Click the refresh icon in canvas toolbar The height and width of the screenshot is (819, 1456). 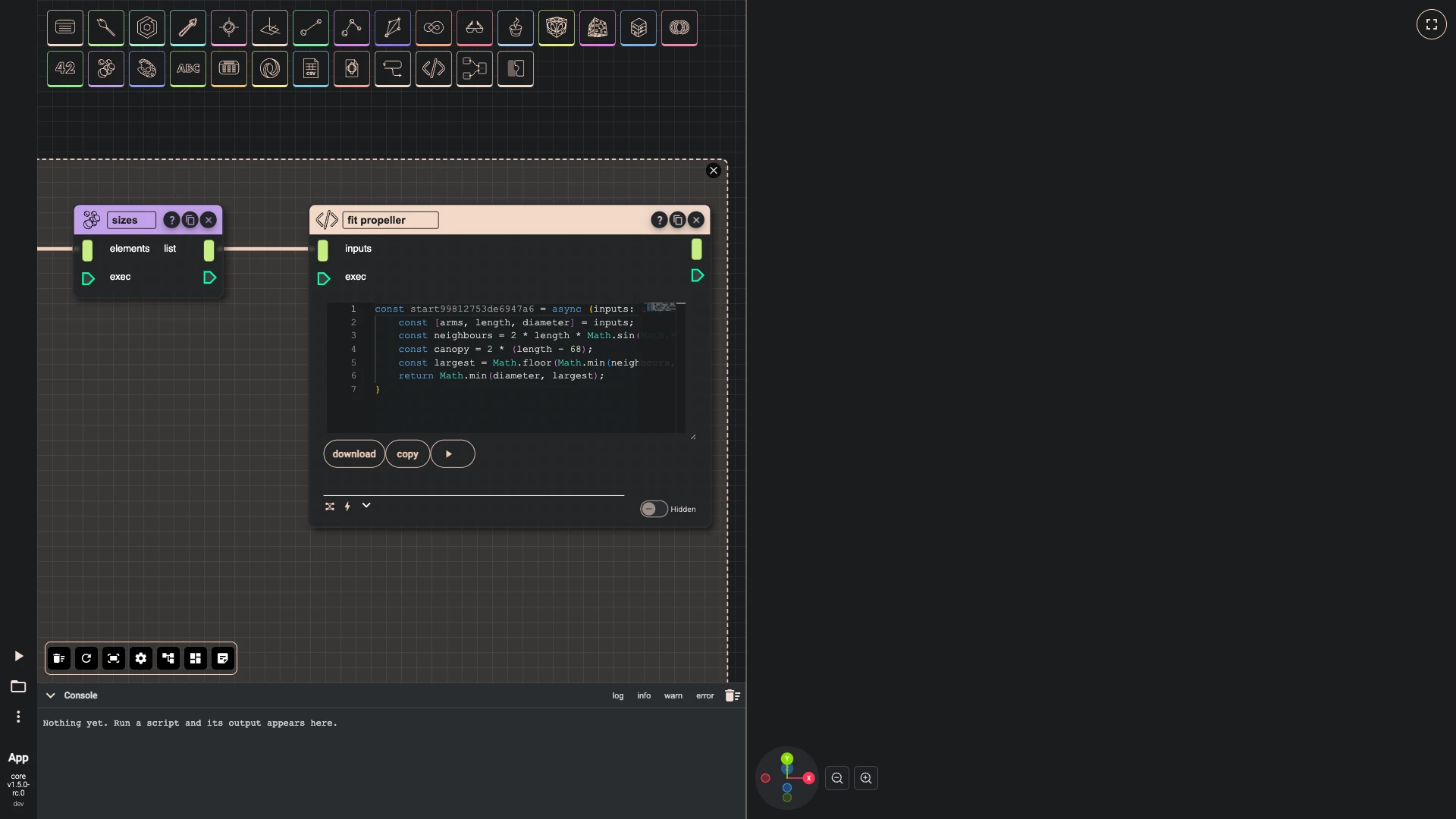pyautogui.click(x=86, y=658)
